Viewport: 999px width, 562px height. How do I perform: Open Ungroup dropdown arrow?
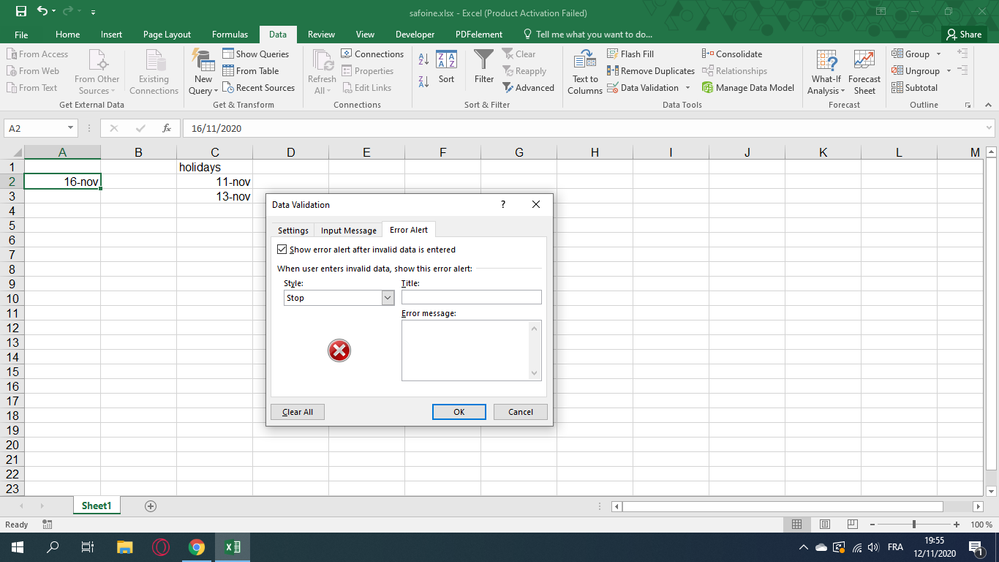[x=949, y=71]
